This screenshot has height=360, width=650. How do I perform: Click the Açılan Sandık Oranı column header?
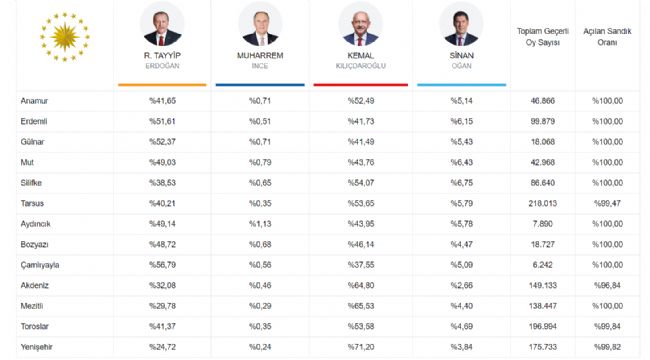pos(607,37)
